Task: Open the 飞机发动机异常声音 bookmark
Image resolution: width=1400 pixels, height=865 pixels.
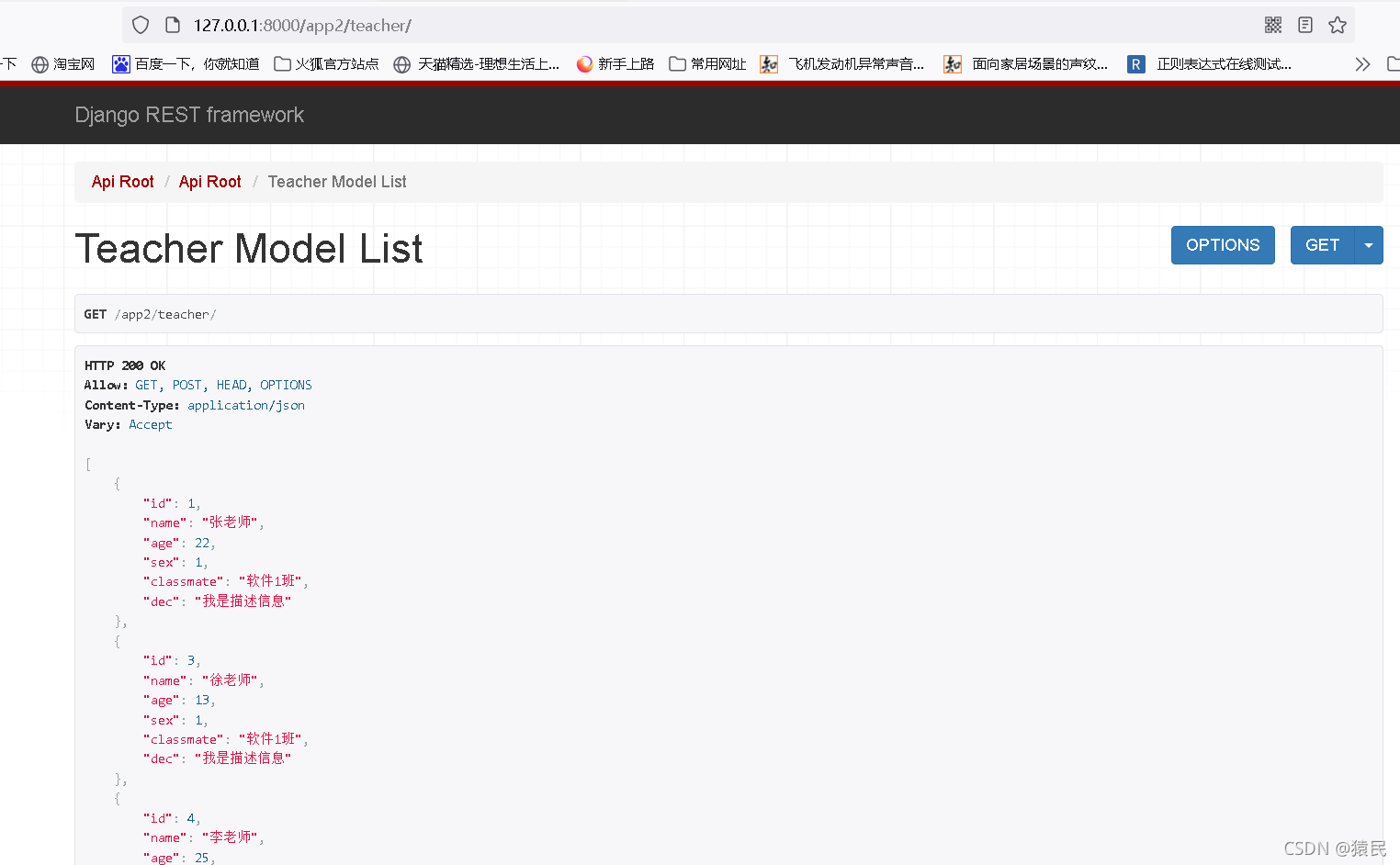Action: [x=842, y=64]
